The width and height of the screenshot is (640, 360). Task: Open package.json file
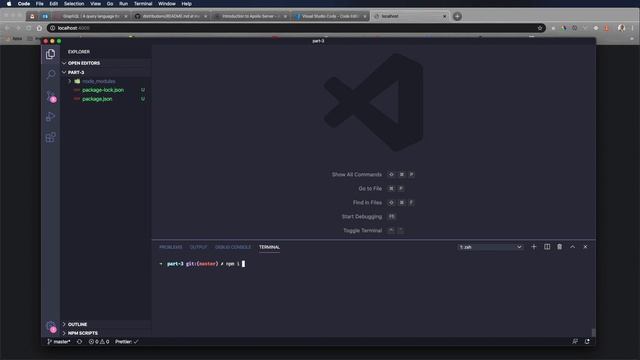click(x=97, y=99)
